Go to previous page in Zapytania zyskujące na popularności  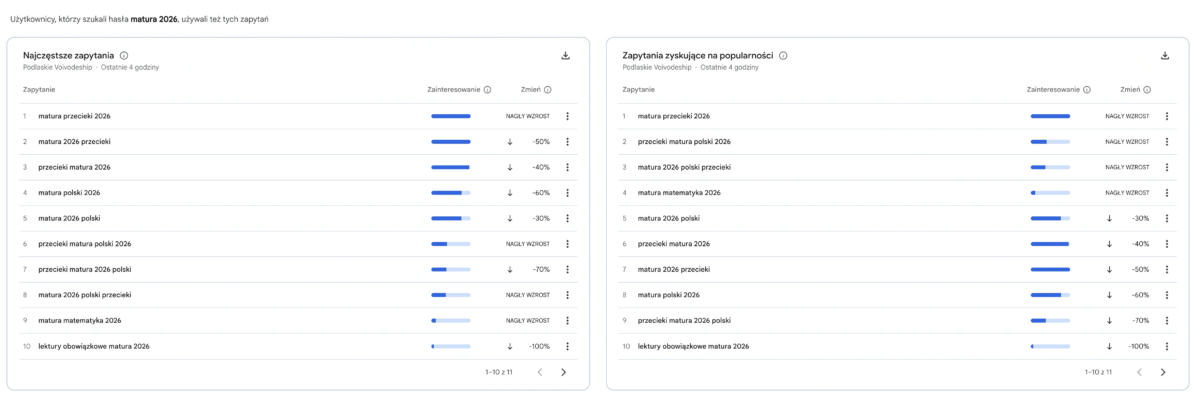click(1140, 372)
